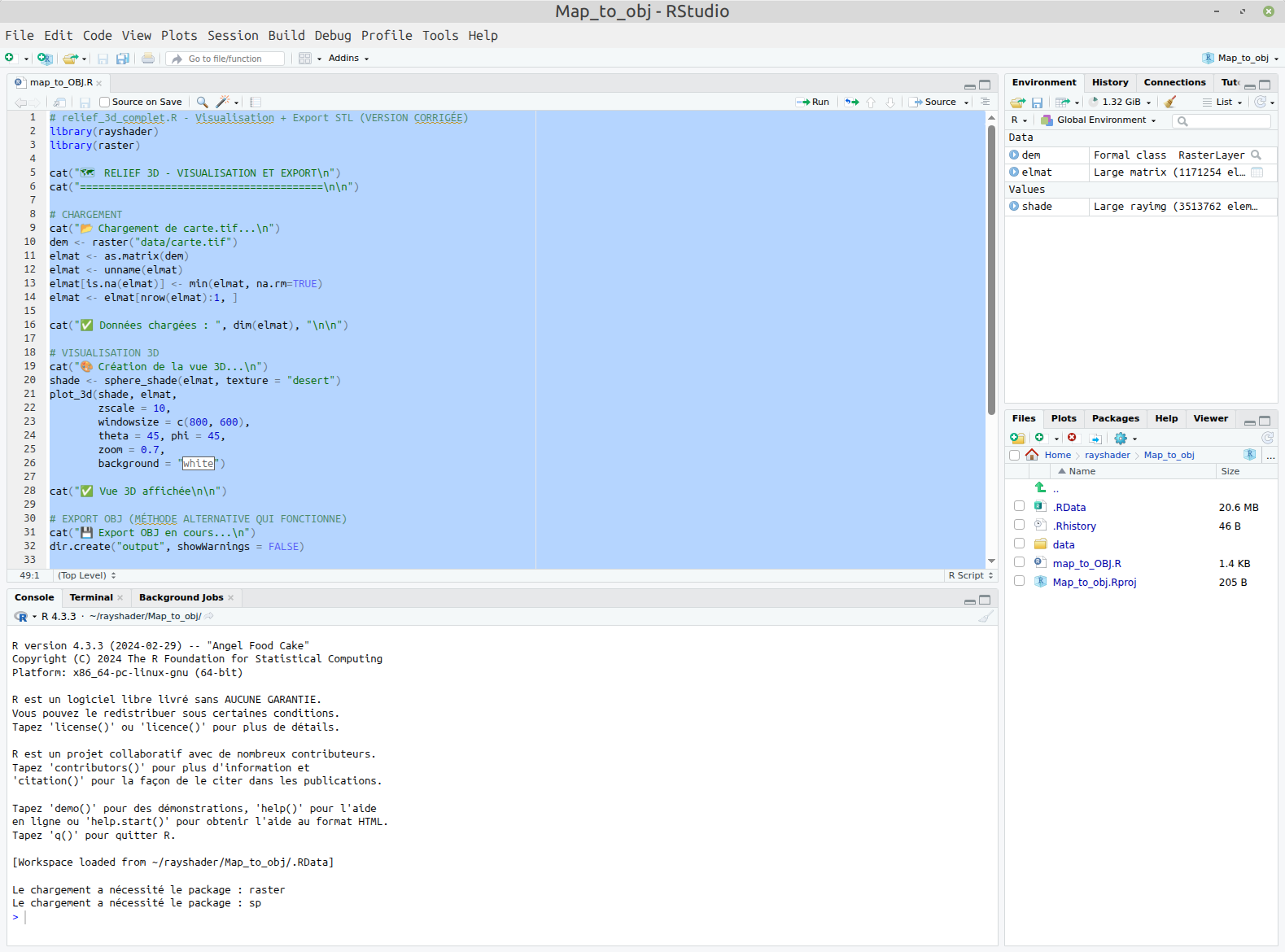Click the New Folder icon in Files

point(1017,438)
